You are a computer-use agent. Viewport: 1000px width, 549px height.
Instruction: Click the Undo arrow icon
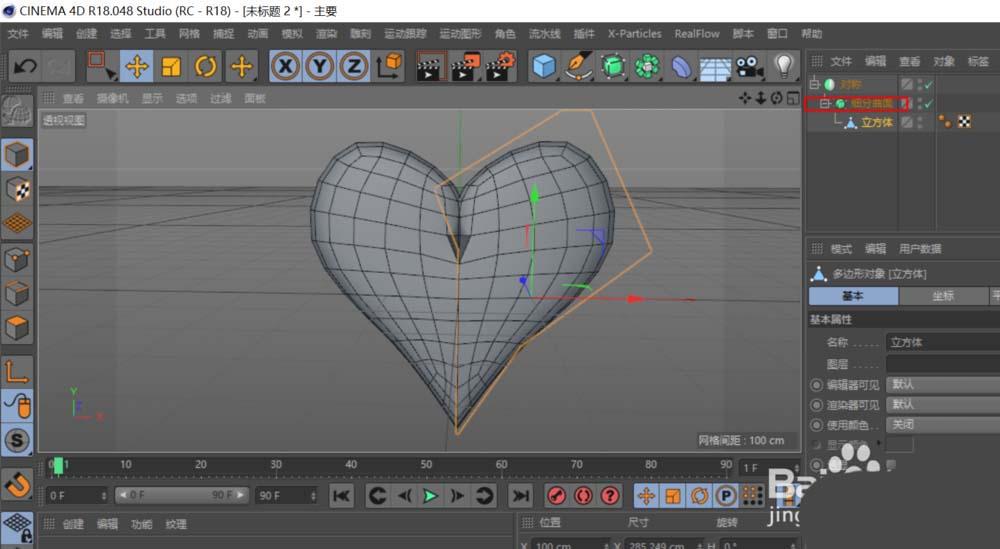26,67
